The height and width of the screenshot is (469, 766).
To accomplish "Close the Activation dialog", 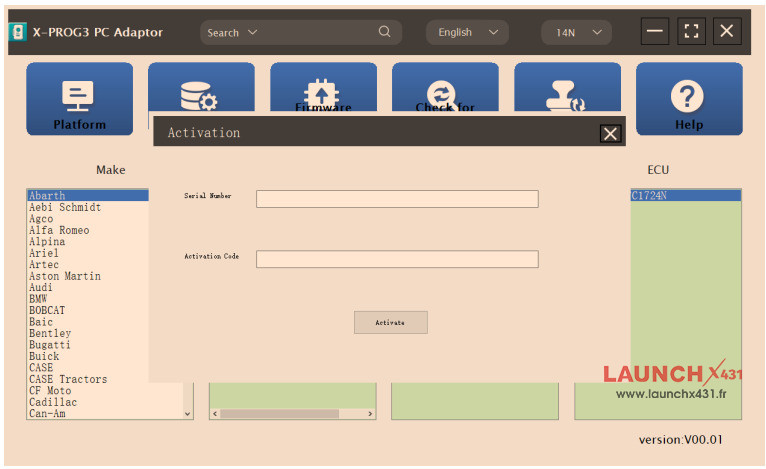I will (610, 133).
